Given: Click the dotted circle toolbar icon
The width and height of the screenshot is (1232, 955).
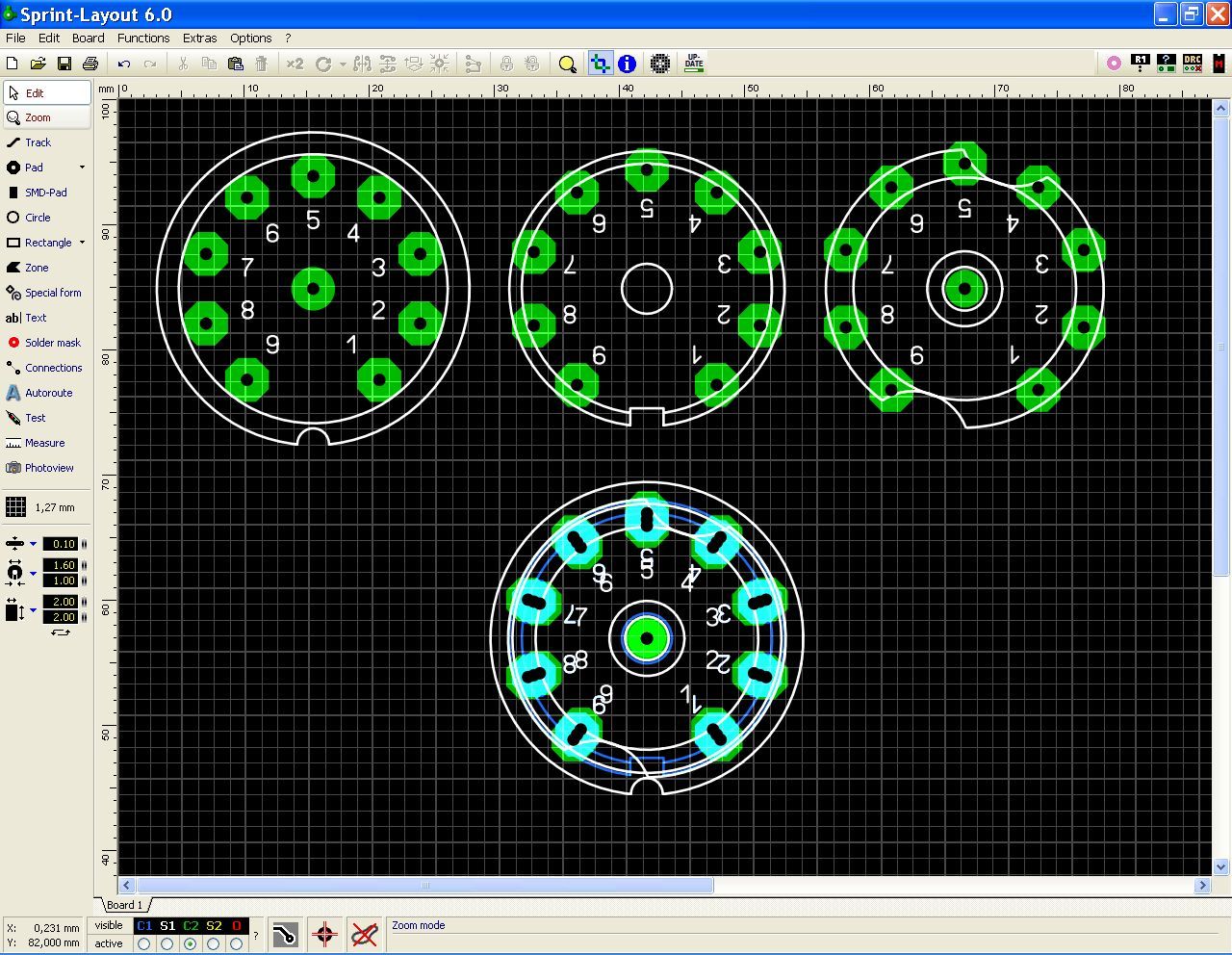Looking at the screenshot, I should [x=660, y=64].
